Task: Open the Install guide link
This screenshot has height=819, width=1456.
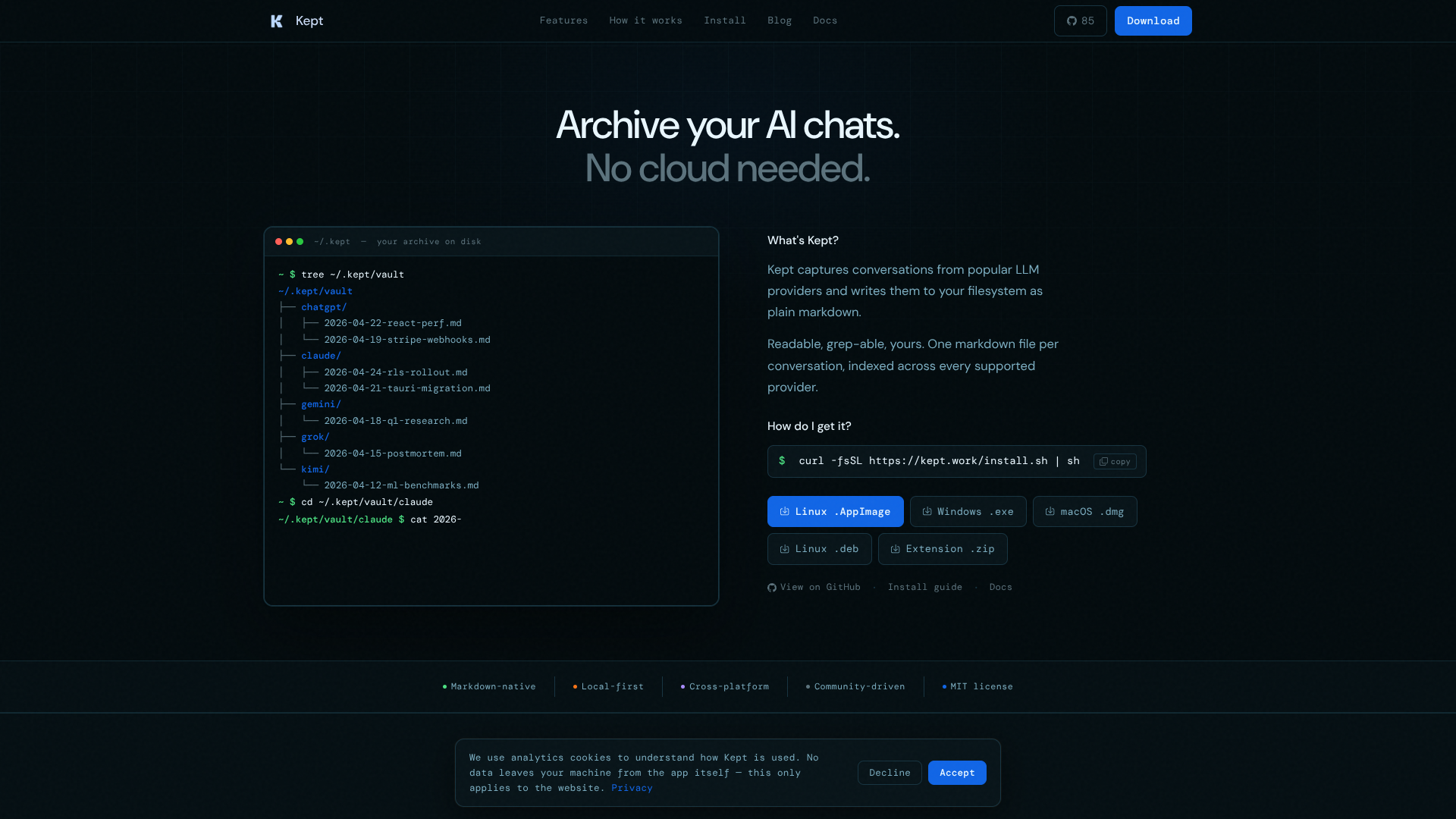Action: 924,587
